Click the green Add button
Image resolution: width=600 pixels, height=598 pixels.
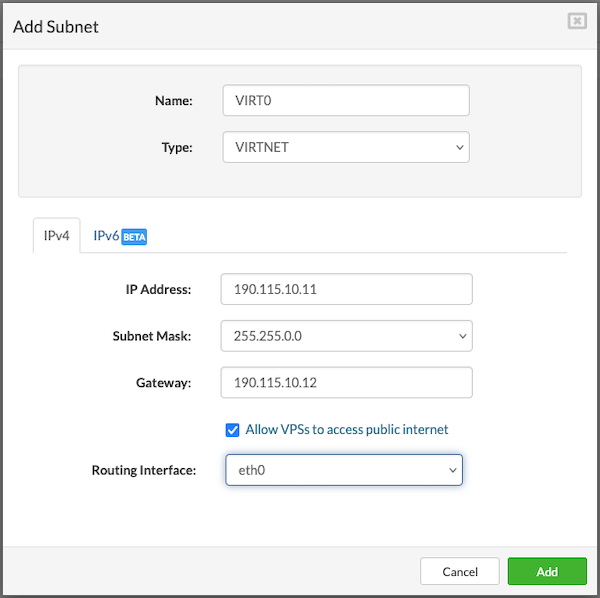pyautogui.click(x=546, y=571)
